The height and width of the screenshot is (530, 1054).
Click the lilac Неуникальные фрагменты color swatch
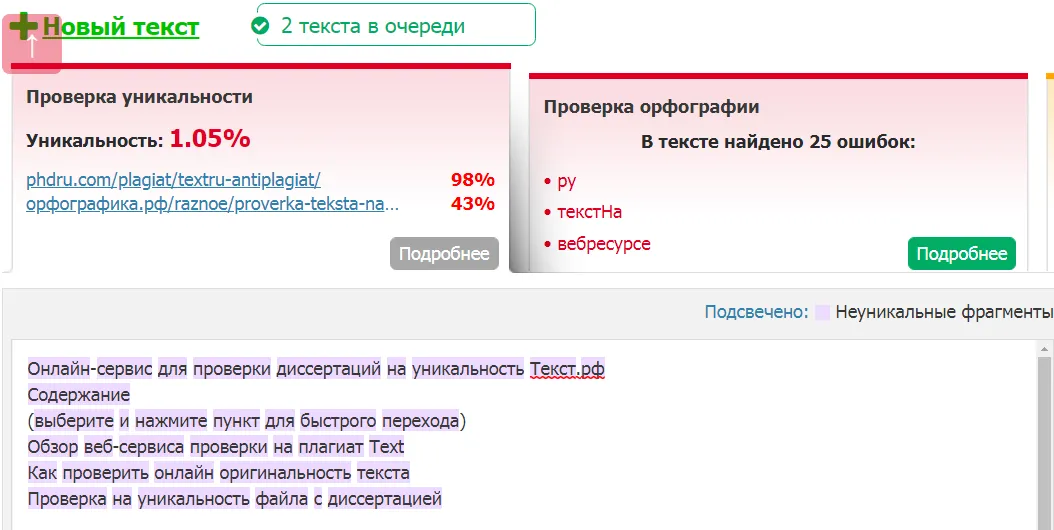click(822, 312)
